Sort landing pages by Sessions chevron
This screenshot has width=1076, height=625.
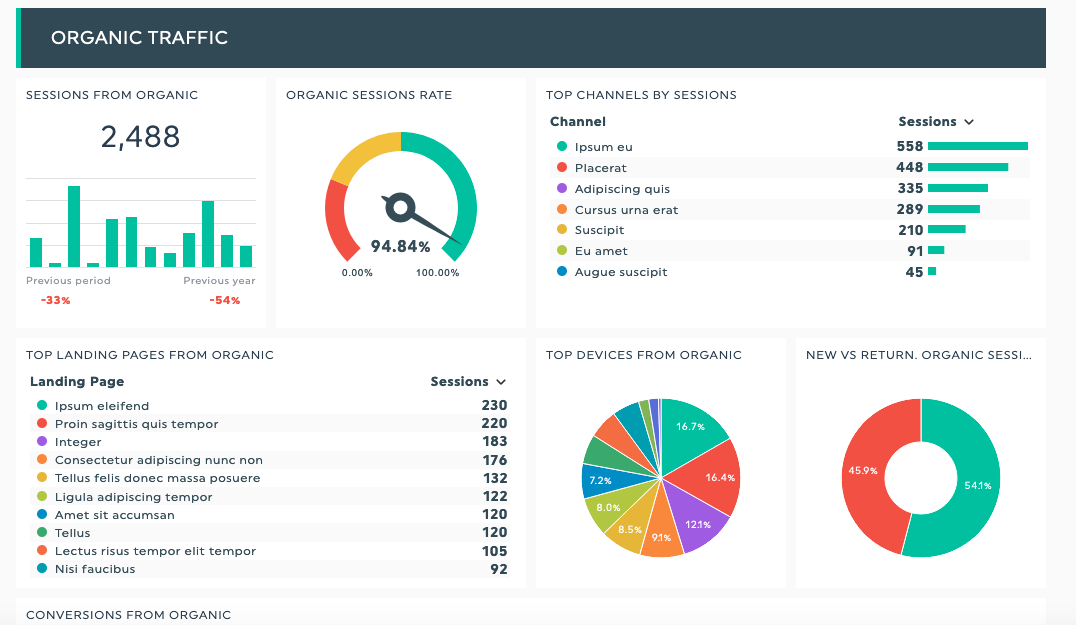[501, 382]
